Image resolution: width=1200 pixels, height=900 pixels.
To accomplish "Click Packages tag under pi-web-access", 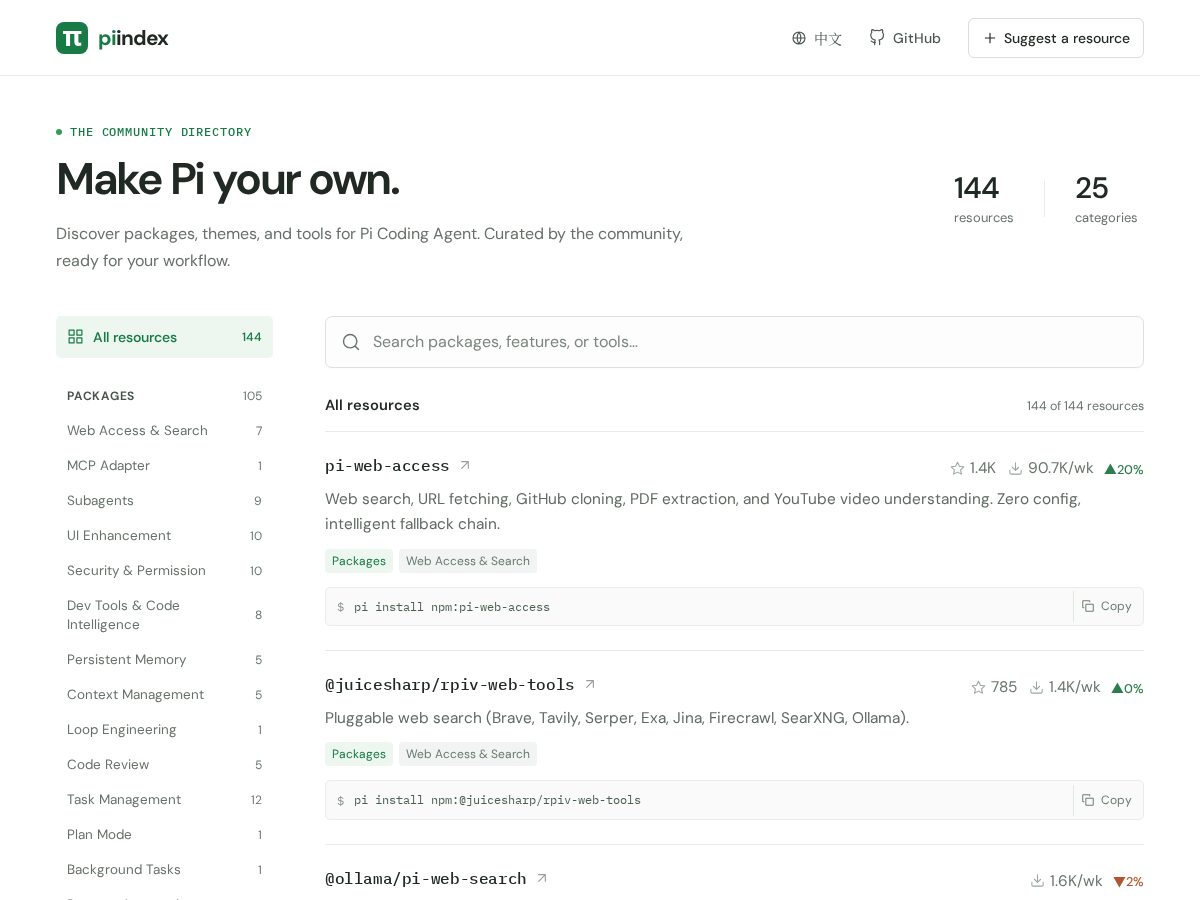I will click(x=359, y=561).
